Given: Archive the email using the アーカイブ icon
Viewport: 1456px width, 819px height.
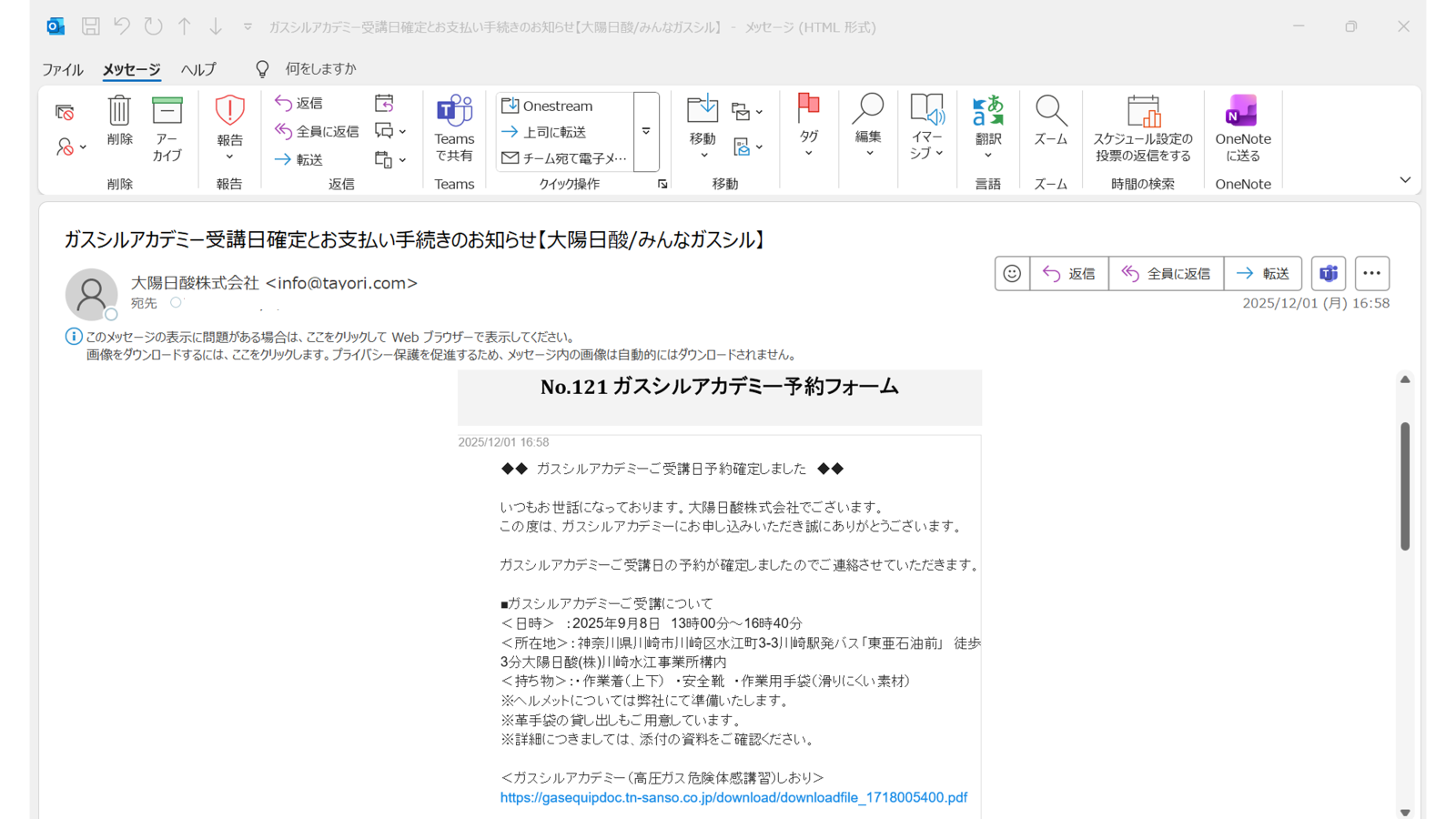Looking at the screenshot, I should tap(167, 127).
